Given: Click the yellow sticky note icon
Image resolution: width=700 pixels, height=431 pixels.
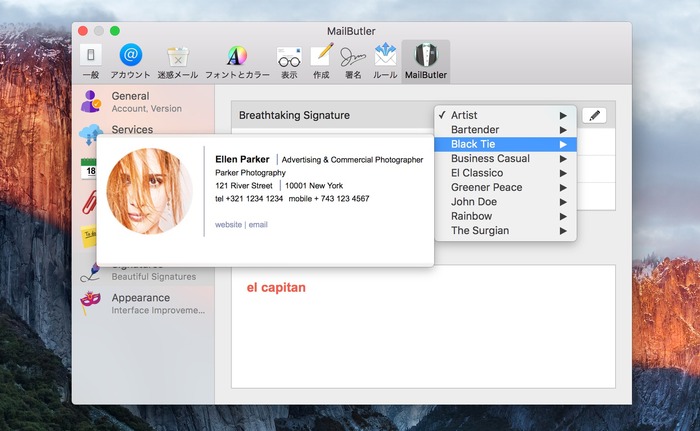Looking at the screenshot, I should (x=88, y=236).
